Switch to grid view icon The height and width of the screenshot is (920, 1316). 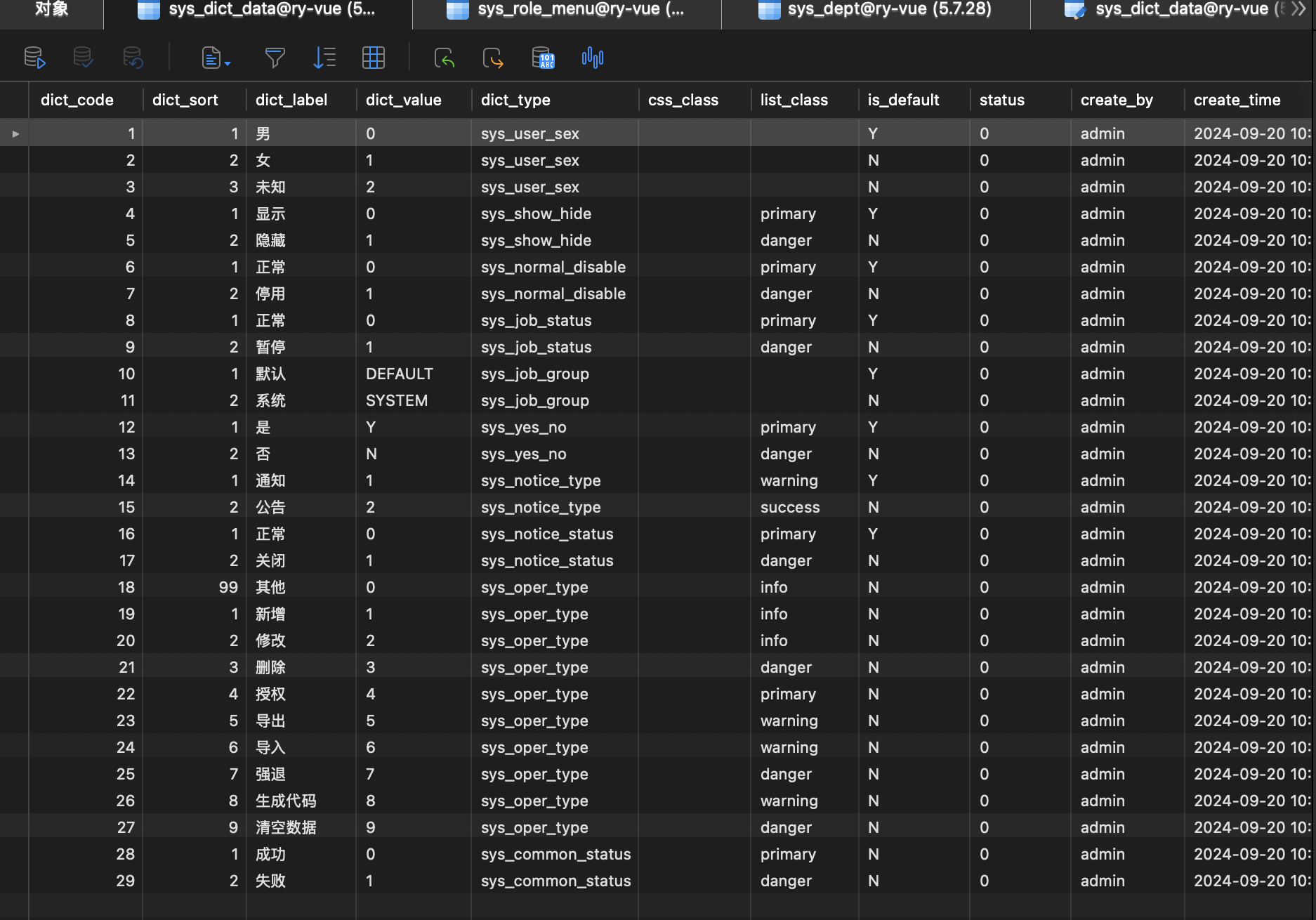pyautogui.click(x=373, y=58)
